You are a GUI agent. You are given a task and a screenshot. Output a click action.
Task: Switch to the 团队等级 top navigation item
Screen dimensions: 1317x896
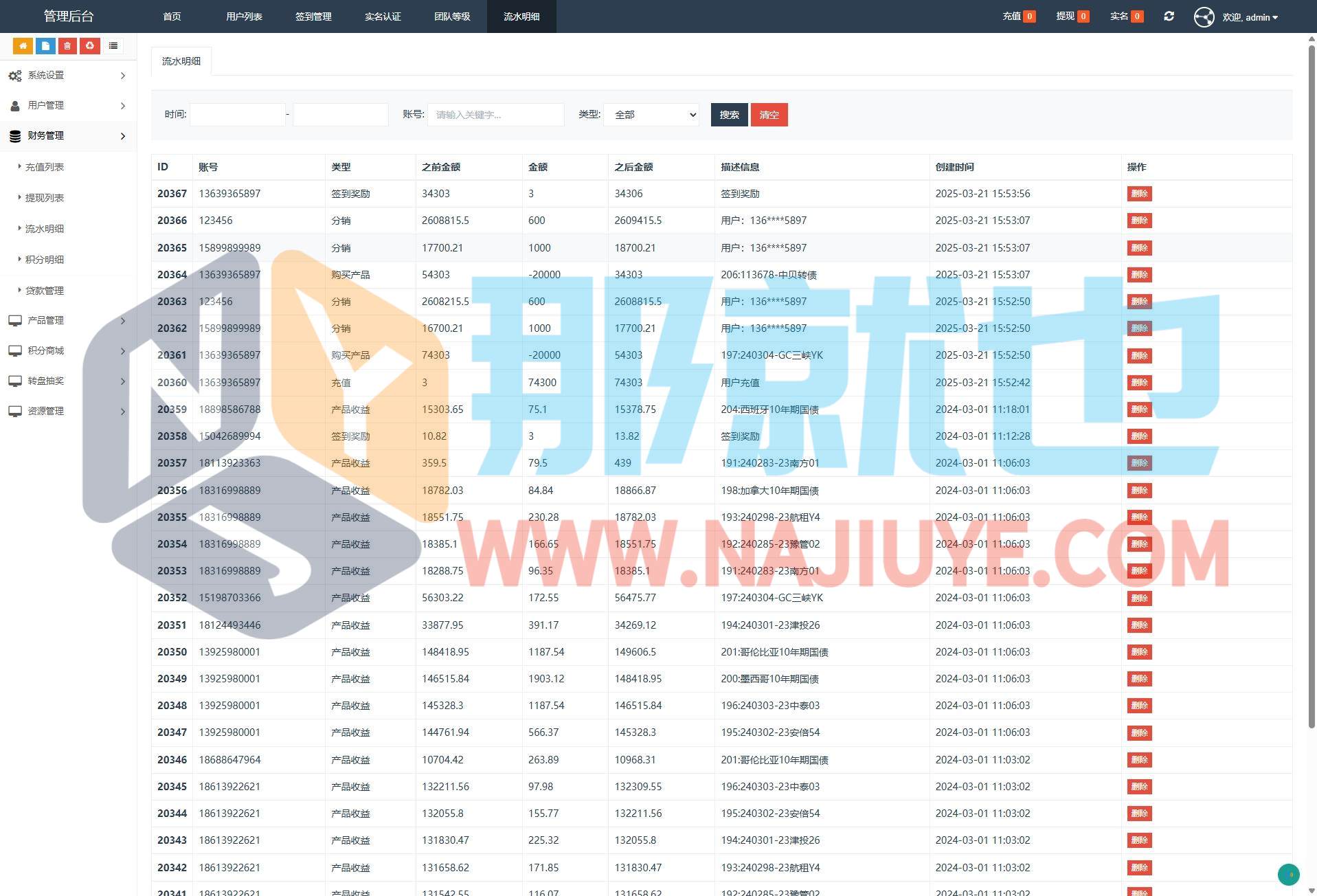click(452, 16)
